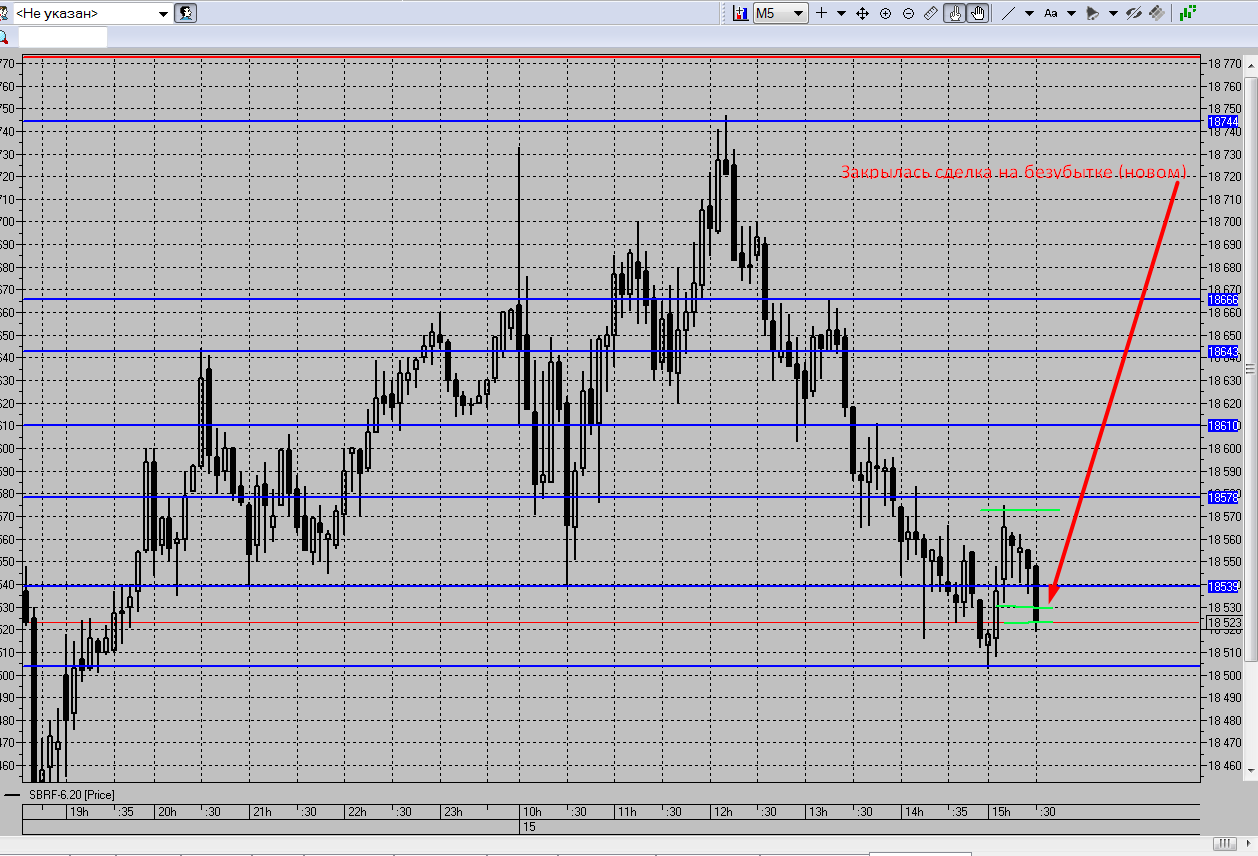Image resolution: width=1258 pixels, height=856 pixels.
Task: Expand the alert bell options arrow
Action: point(1113,13)
